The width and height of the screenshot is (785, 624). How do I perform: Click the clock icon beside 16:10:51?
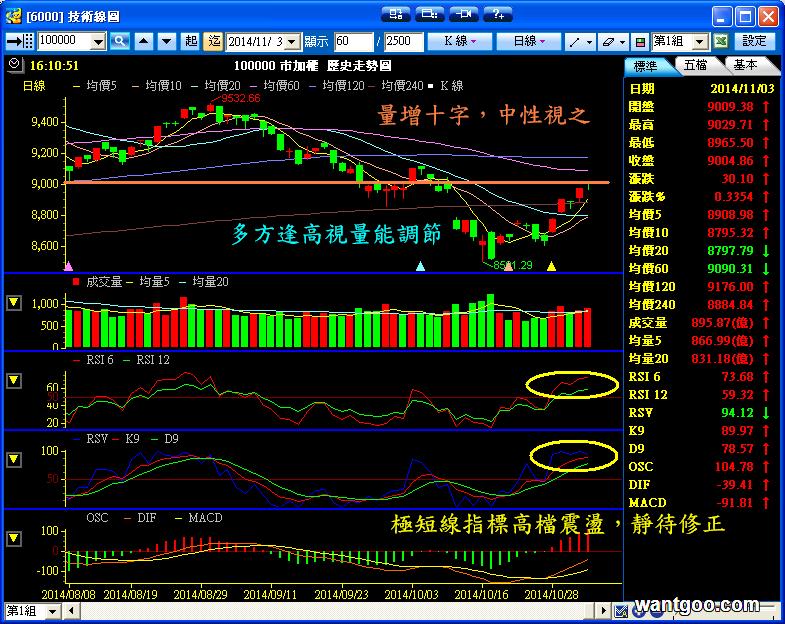(13, 64)
